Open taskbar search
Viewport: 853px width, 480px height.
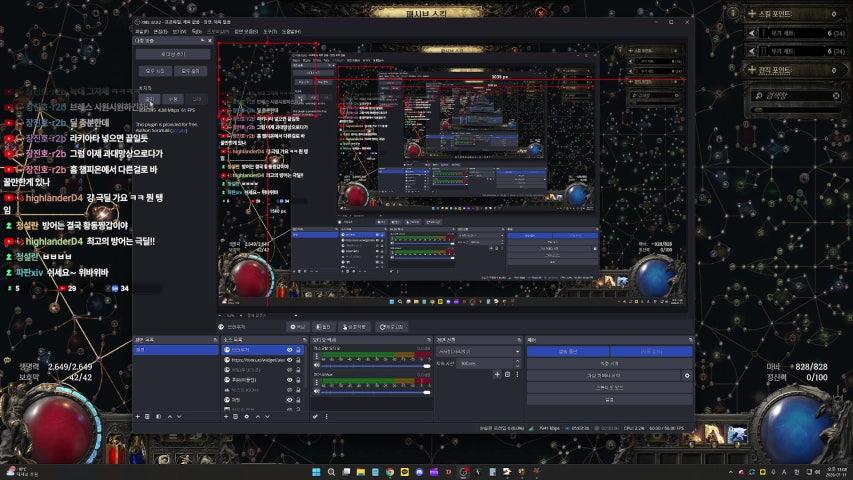click(x=331, y=472)
